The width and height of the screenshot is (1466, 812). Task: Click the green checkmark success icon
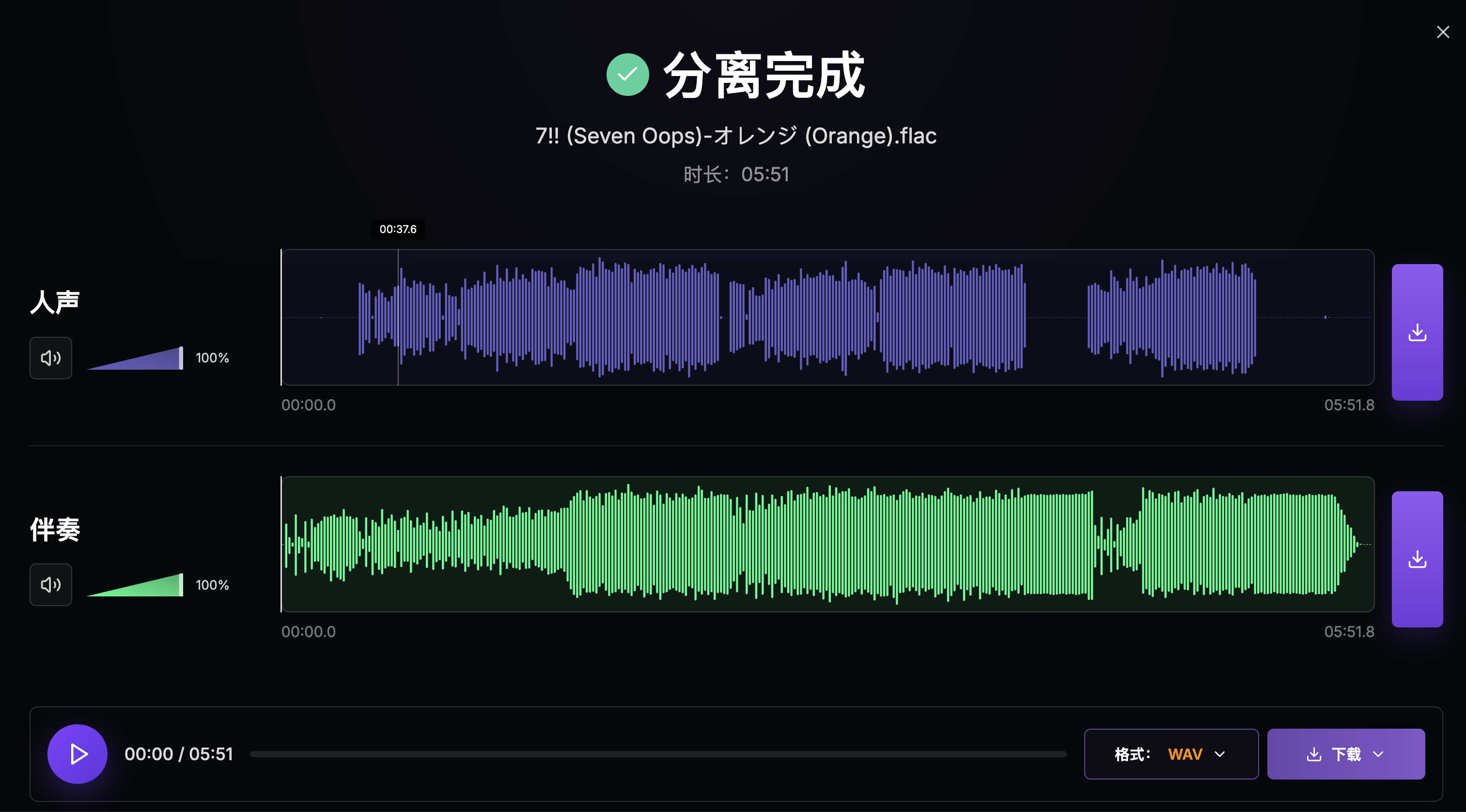click(x=628, y=75)
